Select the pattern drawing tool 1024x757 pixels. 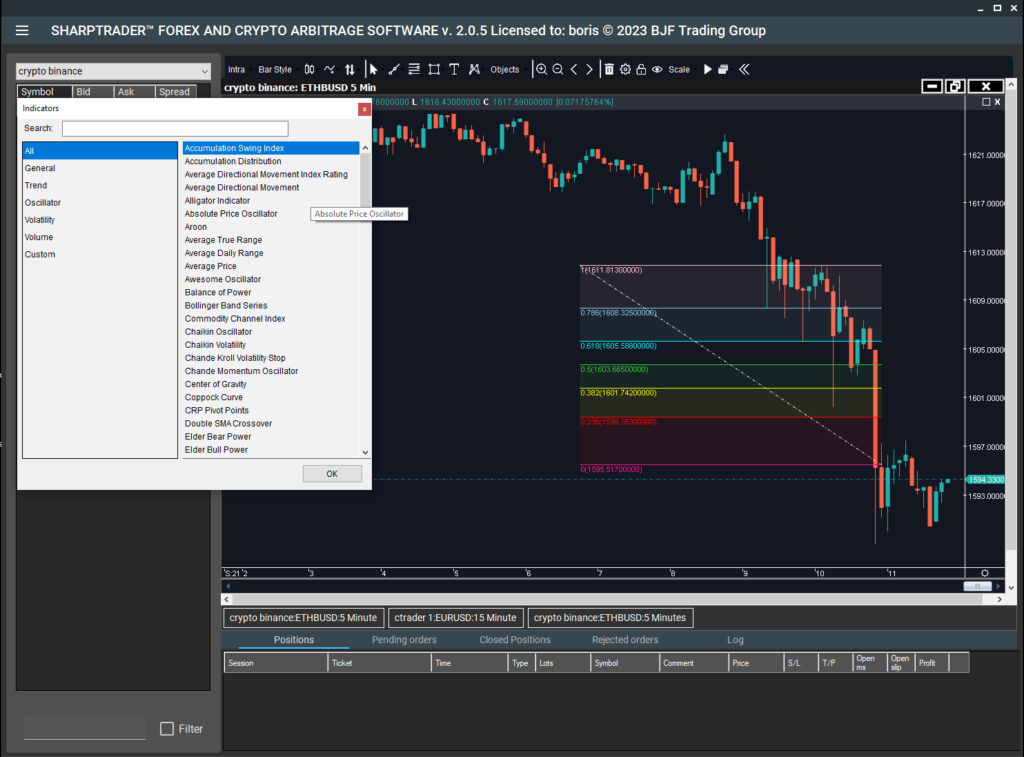click(x=474, y=69)
